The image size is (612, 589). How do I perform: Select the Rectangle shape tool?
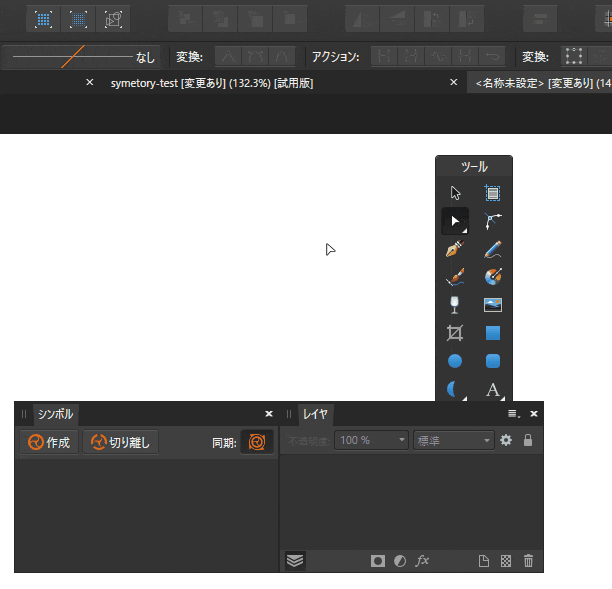click(x=493, y=333)
